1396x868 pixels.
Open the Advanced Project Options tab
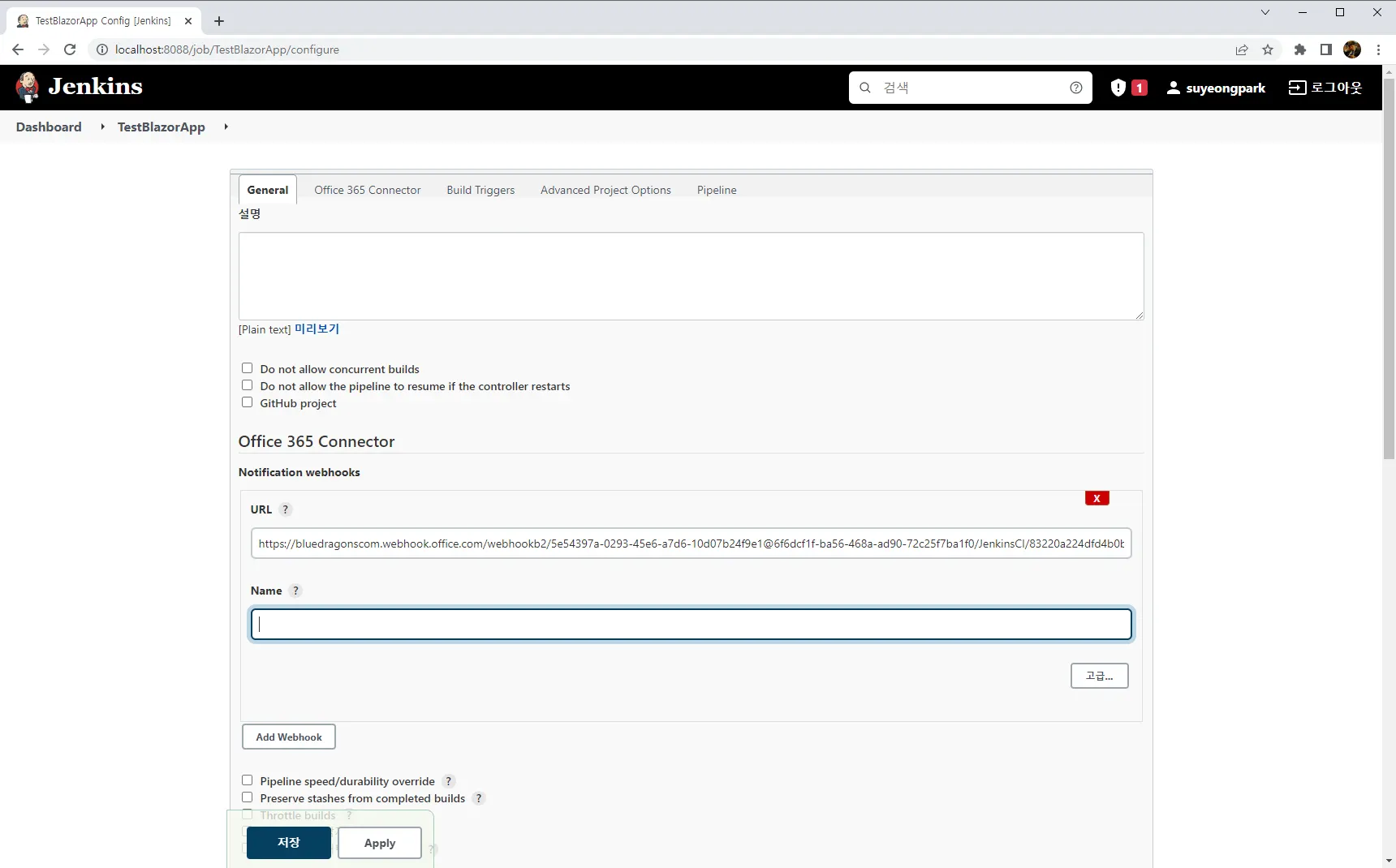point(605,190)
